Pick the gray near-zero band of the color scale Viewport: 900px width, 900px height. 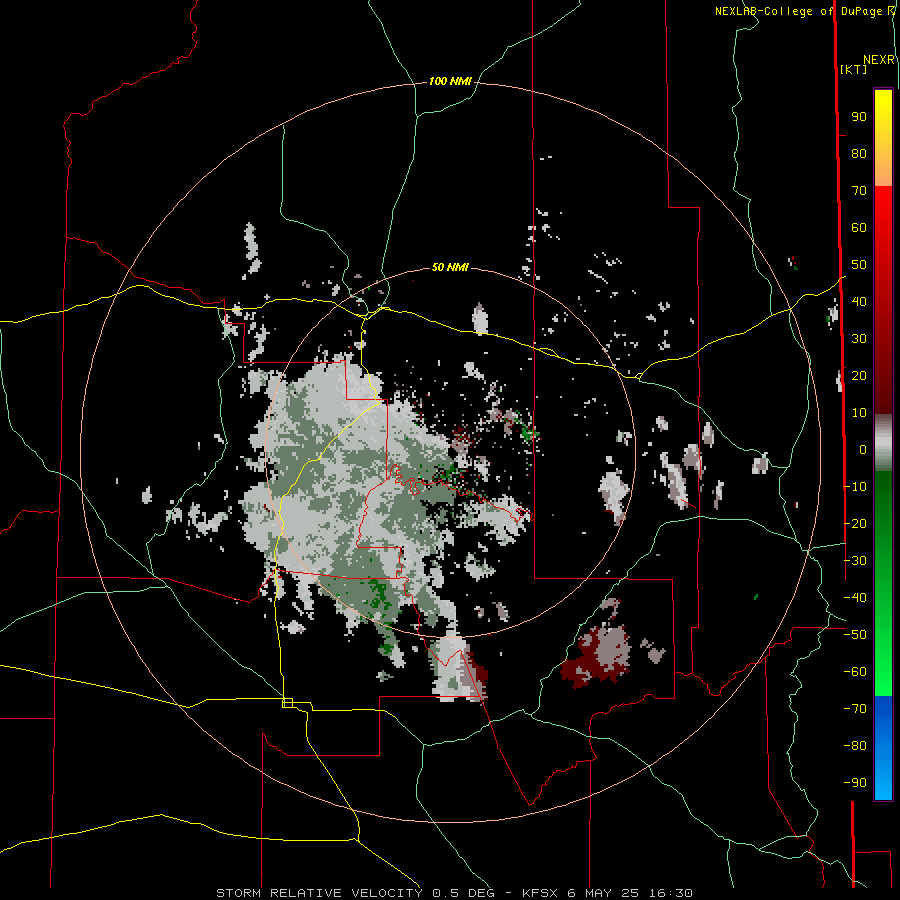click(883, 443)
